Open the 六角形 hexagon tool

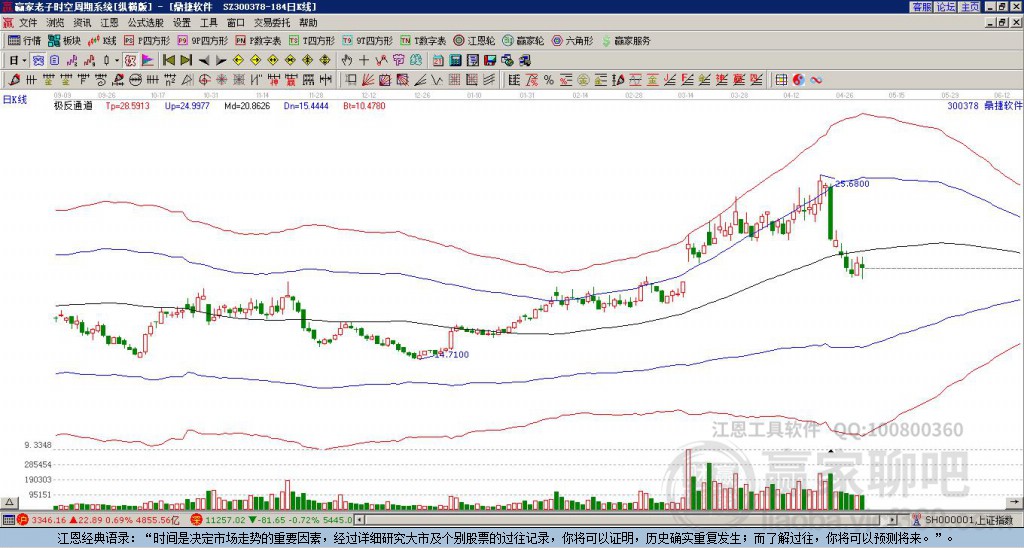pos(572,40)
